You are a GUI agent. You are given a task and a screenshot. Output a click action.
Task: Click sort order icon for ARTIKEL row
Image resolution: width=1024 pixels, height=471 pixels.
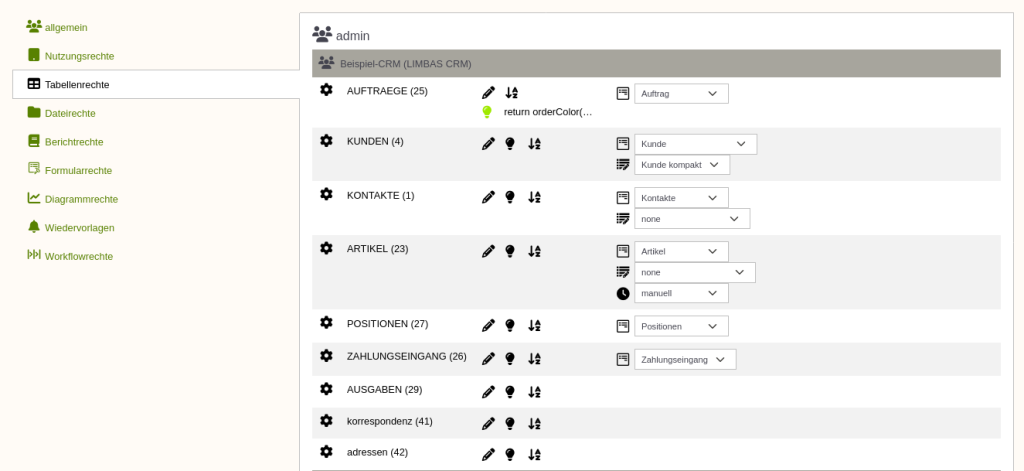[534, 251]
